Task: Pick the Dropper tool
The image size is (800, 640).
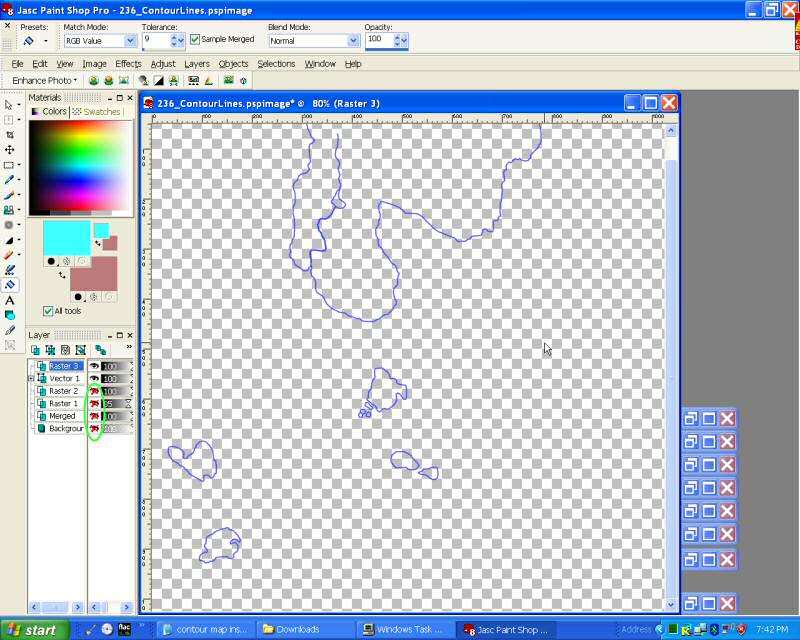Action: [10, 180]
